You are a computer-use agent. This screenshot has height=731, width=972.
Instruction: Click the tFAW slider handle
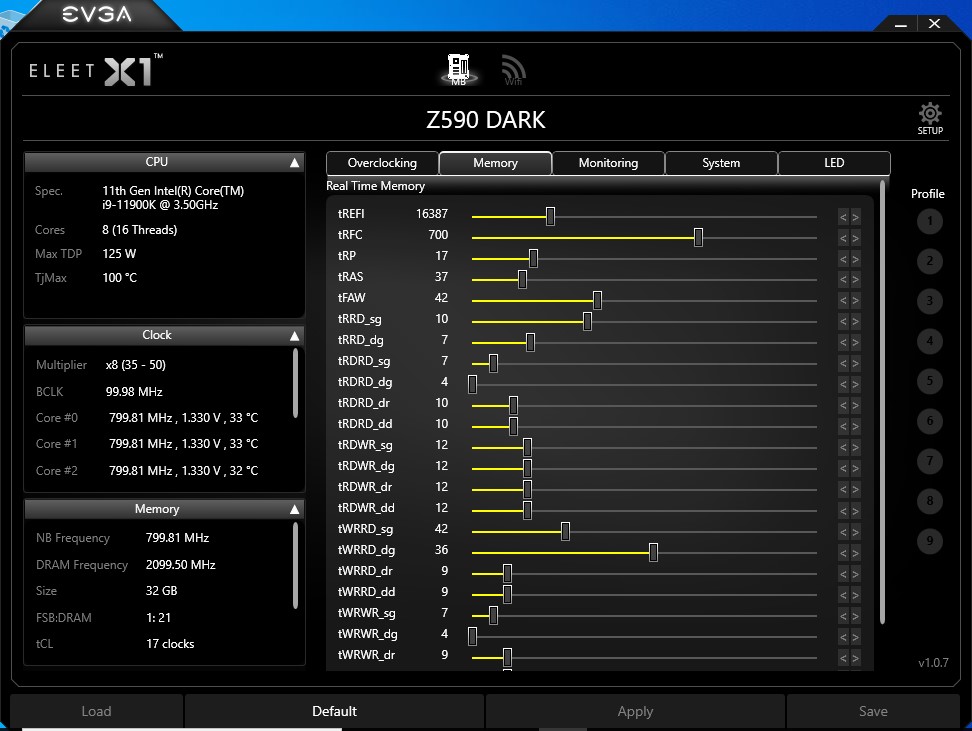(x=598, y=301)
